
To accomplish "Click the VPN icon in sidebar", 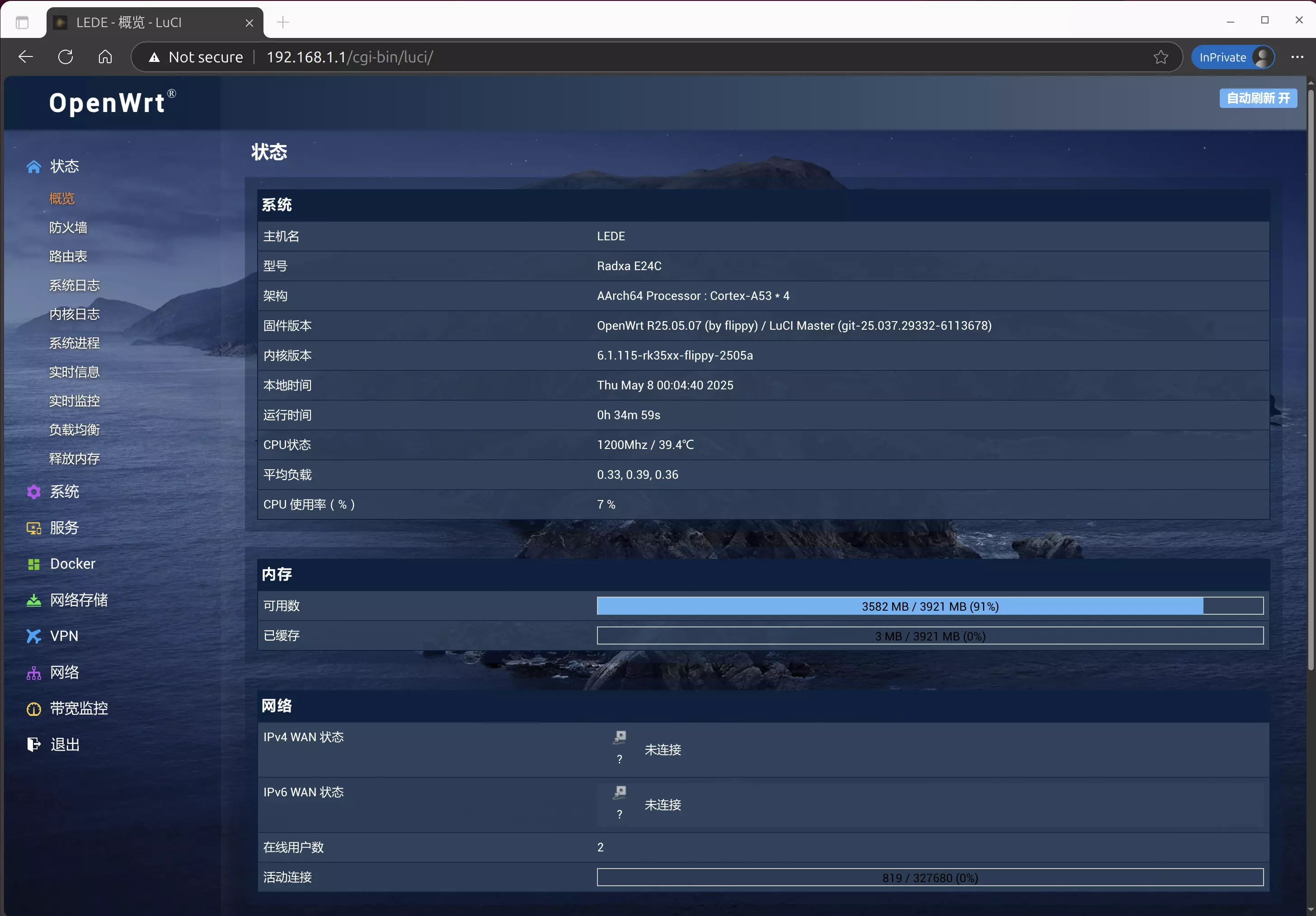I will coord(34,636).
